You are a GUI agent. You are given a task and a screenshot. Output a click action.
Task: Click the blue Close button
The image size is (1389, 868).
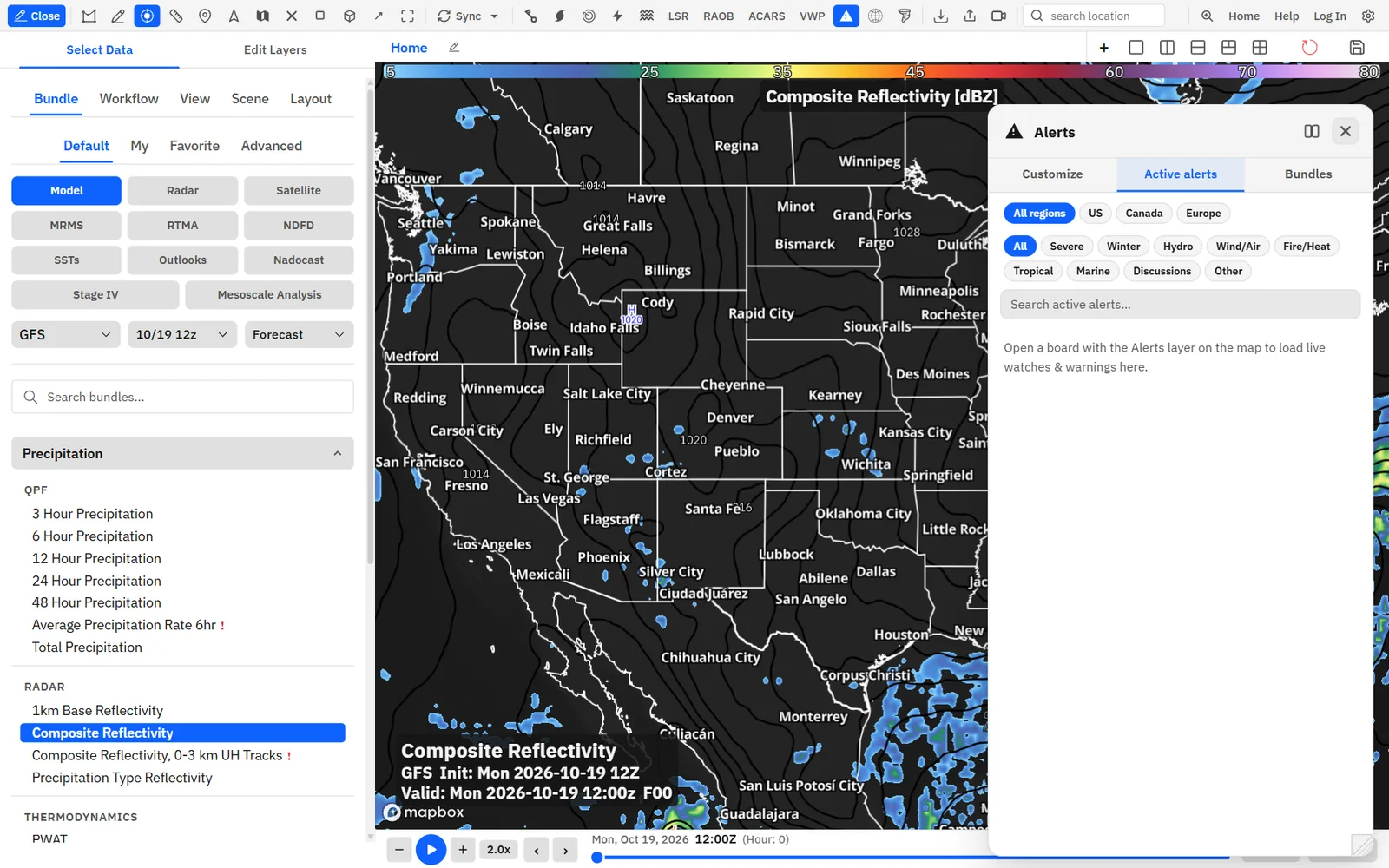[x=36, y=16]
